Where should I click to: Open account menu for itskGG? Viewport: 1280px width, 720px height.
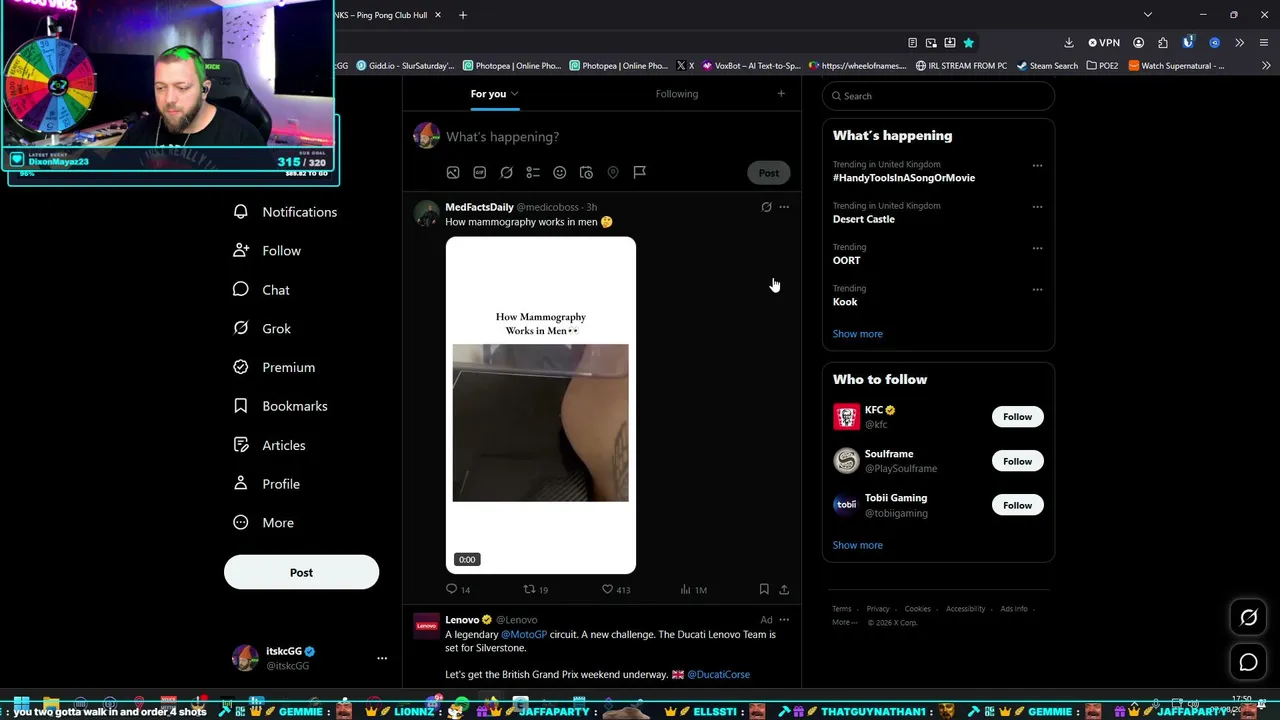point(381,658)
